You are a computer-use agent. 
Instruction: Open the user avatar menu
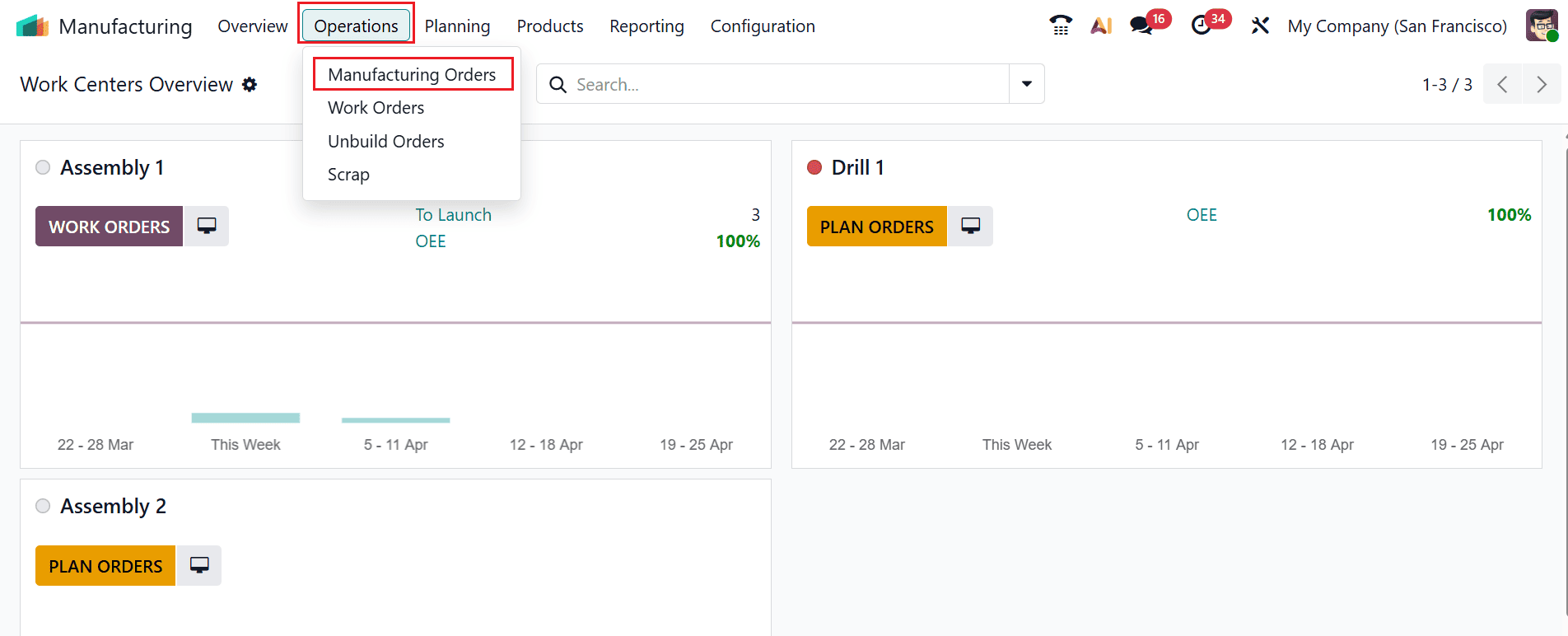pos(1541,26)
